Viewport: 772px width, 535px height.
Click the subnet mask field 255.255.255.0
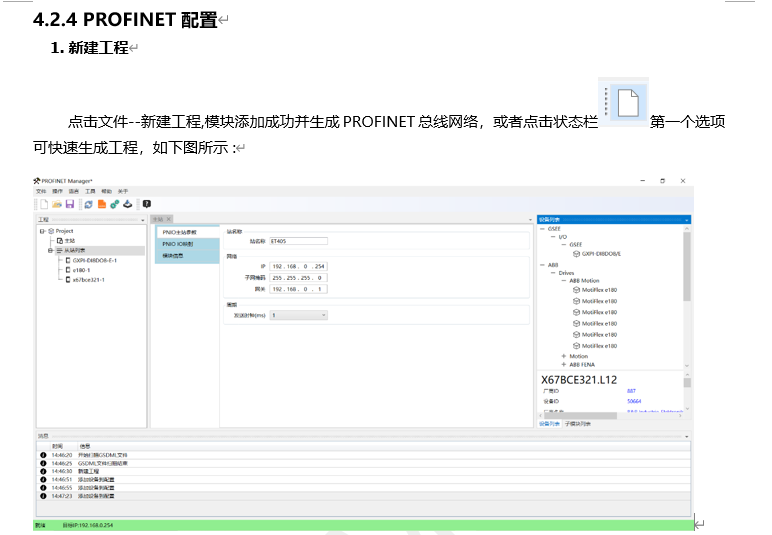(298, 278)
